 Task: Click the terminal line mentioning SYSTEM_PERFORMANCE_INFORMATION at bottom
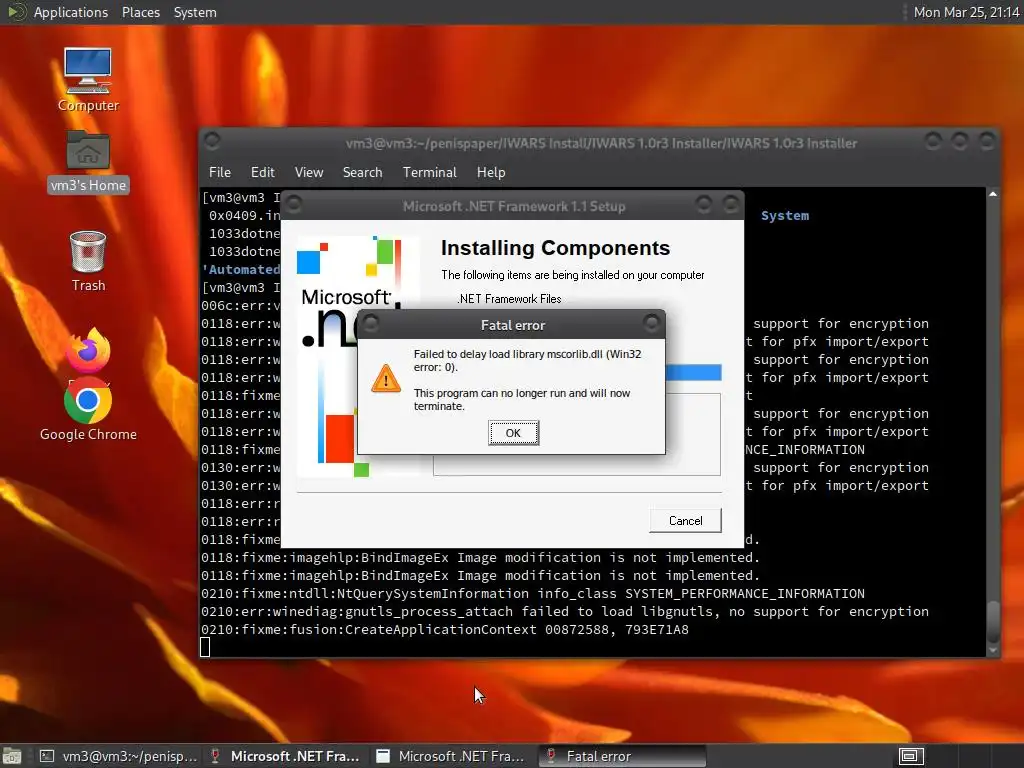(x=533, y=594)
